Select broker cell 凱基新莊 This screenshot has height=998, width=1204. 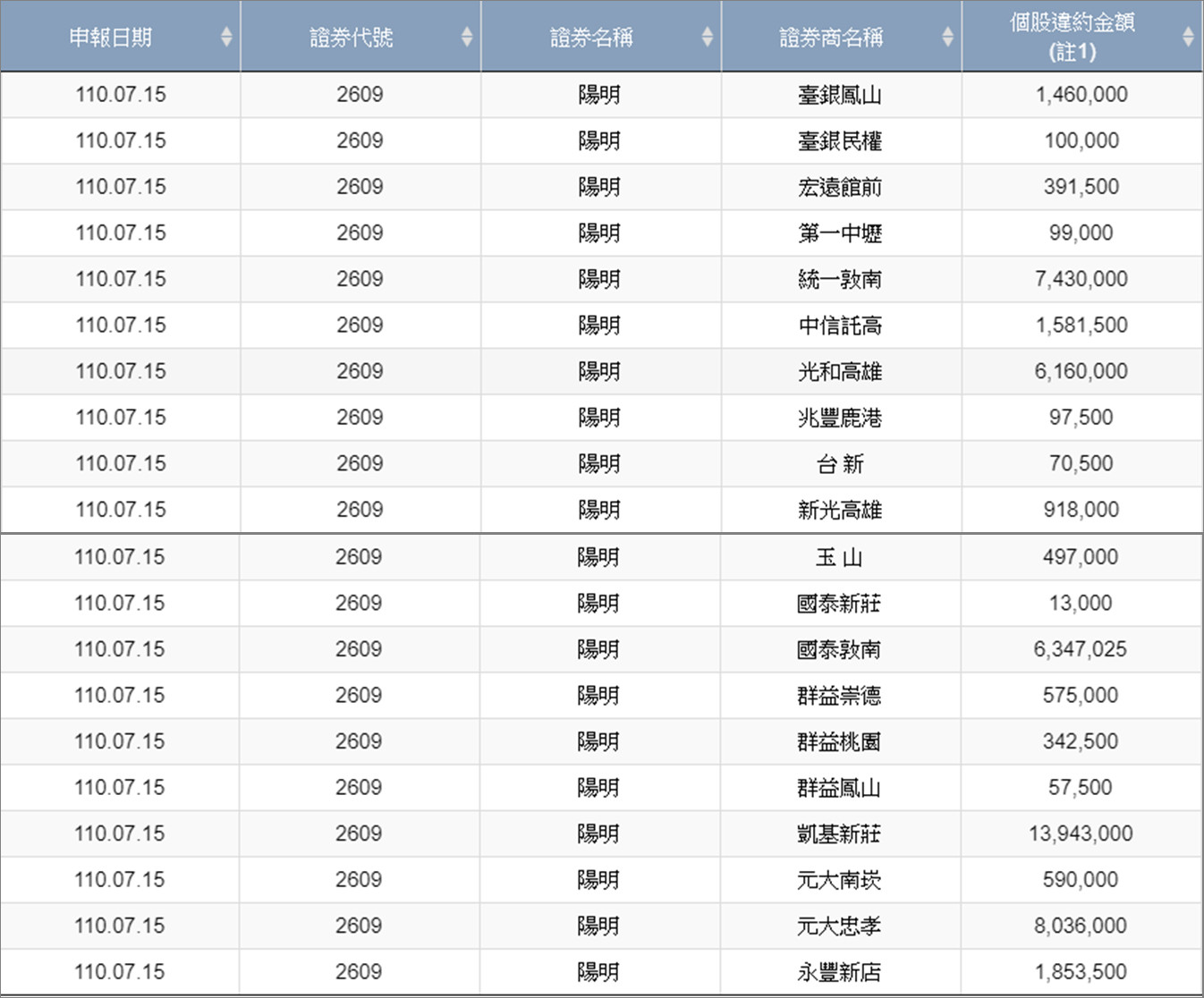pos(839,833)
